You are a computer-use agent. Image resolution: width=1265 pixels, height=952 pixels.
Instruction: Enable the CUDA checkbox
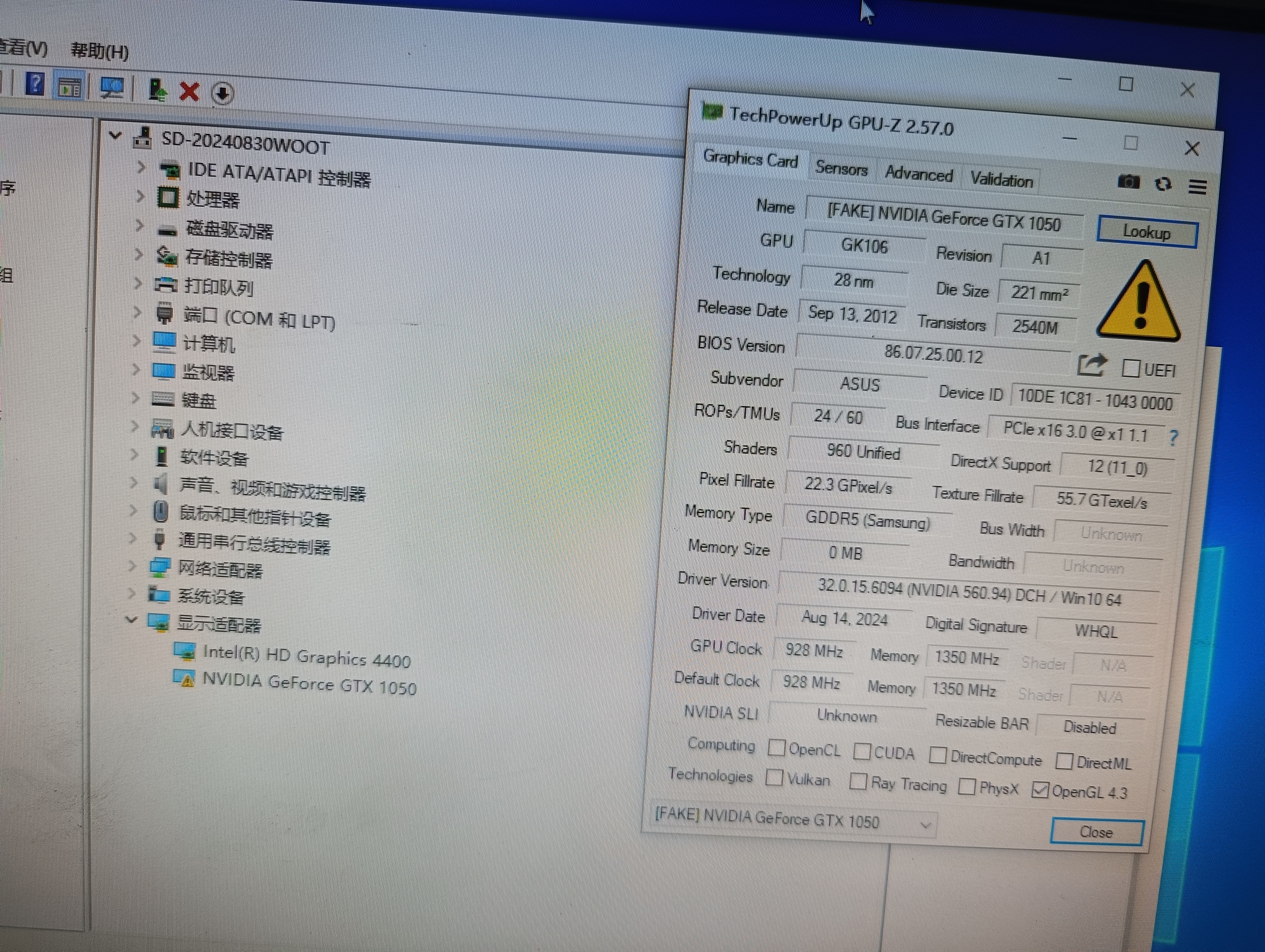tap(861, 751)
